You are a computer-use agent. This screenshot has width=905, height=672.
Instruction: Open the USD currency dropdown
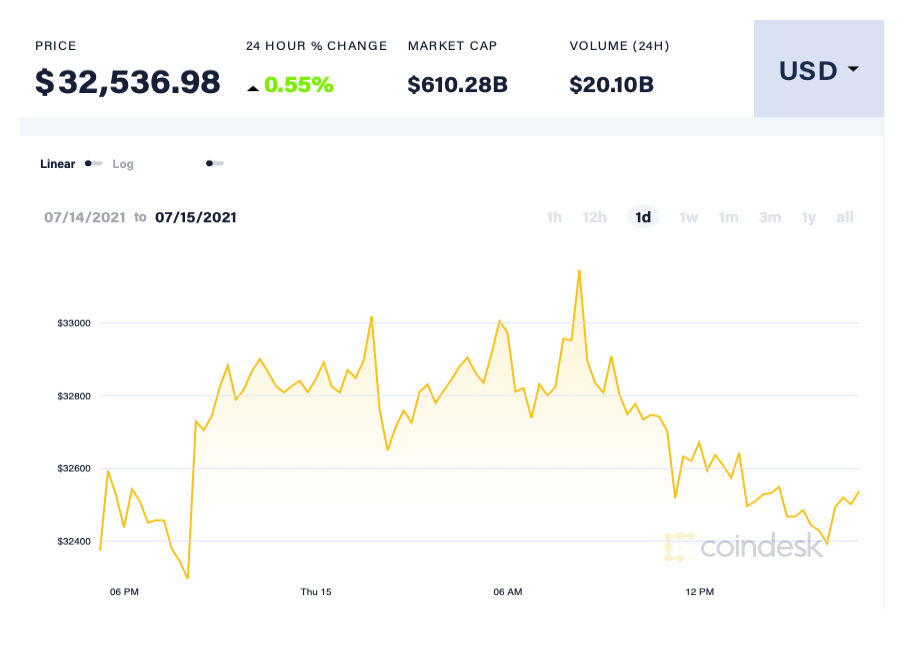coord(818,70)
